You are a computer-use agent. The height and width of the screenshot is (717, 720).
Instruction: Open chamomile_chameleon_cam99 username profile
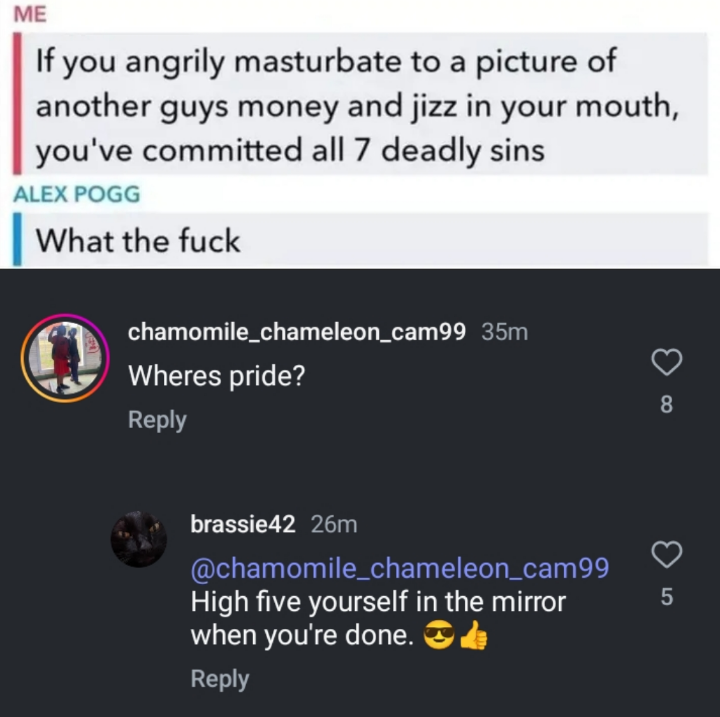point(297,332)
